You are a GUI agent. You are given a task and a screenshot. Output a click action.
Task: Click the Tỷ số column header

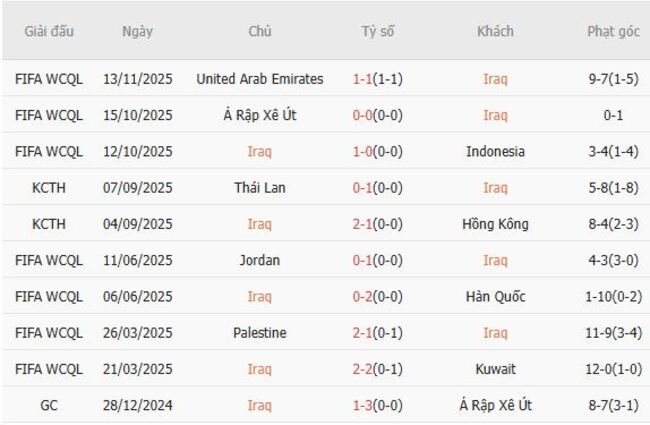pyautogui.click(x=378, y=31)
